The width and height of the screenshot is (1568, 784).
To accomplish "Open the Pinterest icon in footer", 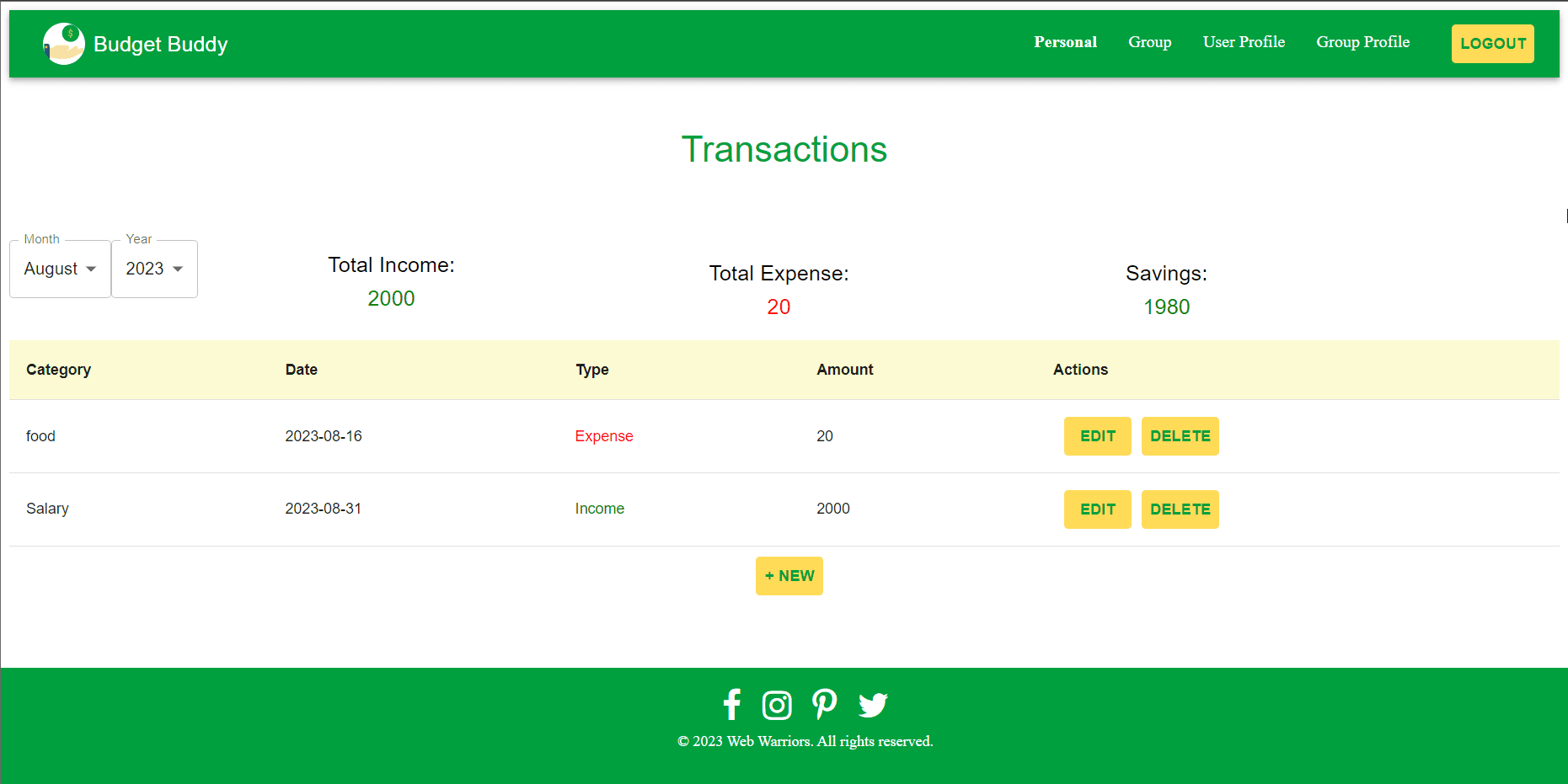I will [824, 704].
